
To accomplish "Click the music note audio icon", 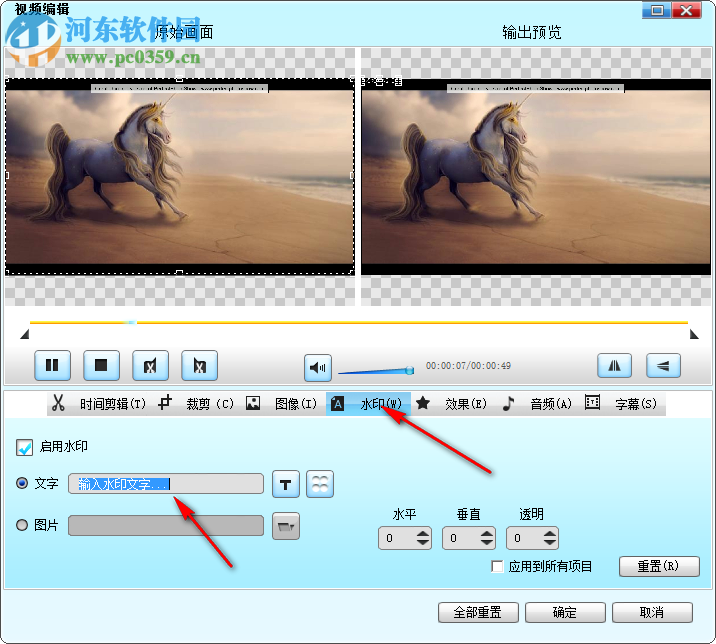I will (508, 403).
